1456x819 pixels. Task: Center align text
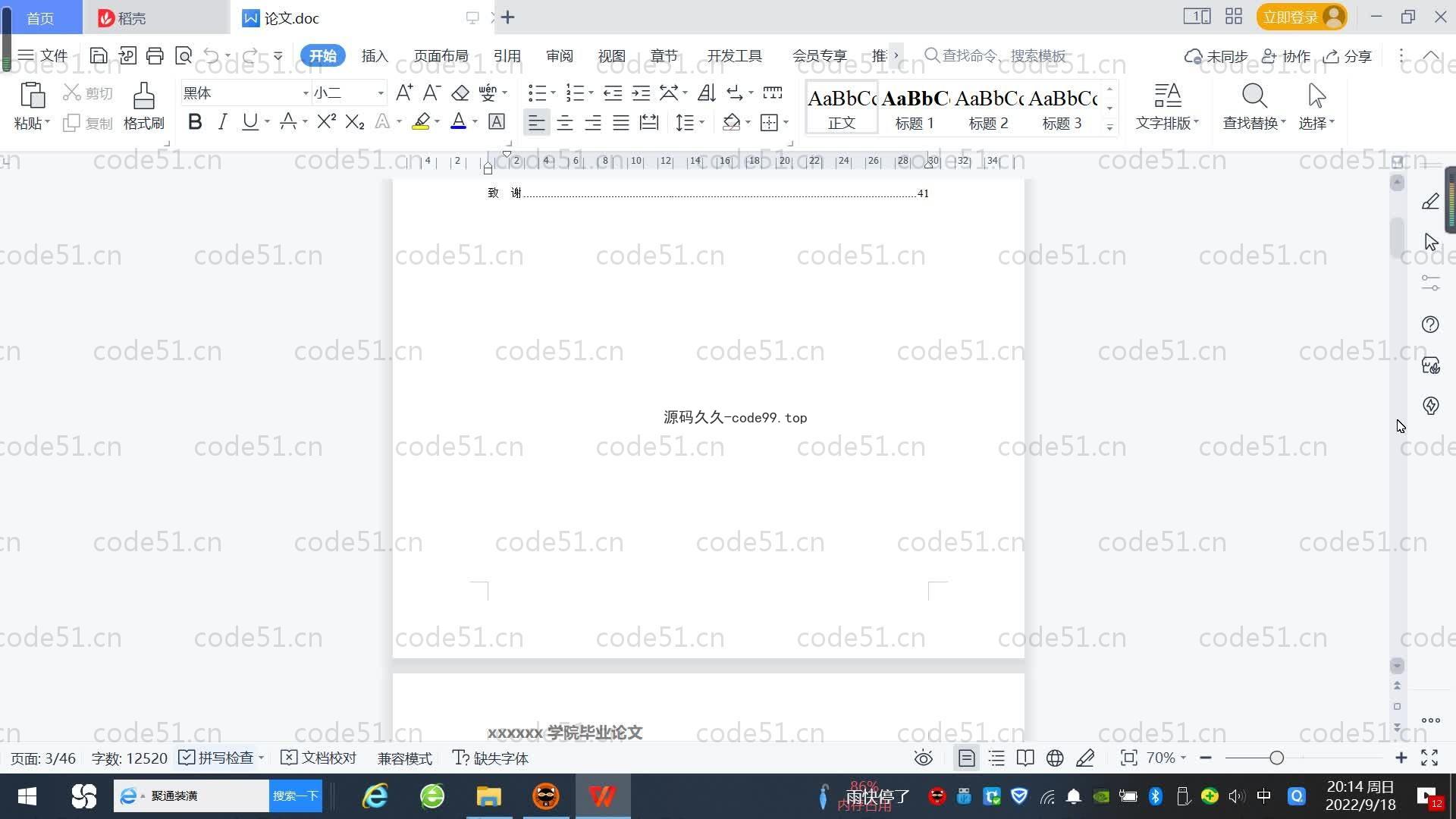click(564, 122)
